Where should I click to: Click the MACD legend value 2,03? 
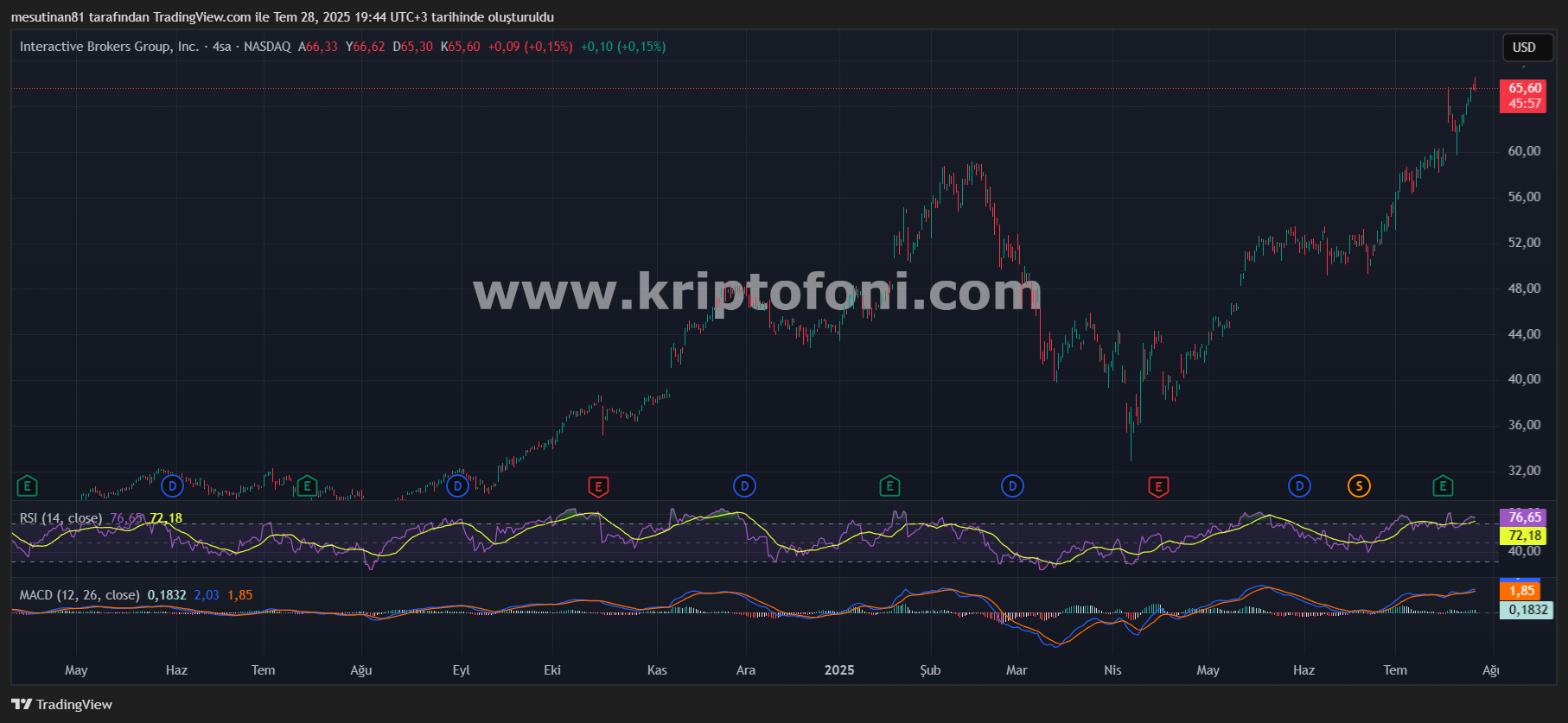point(207,595)
